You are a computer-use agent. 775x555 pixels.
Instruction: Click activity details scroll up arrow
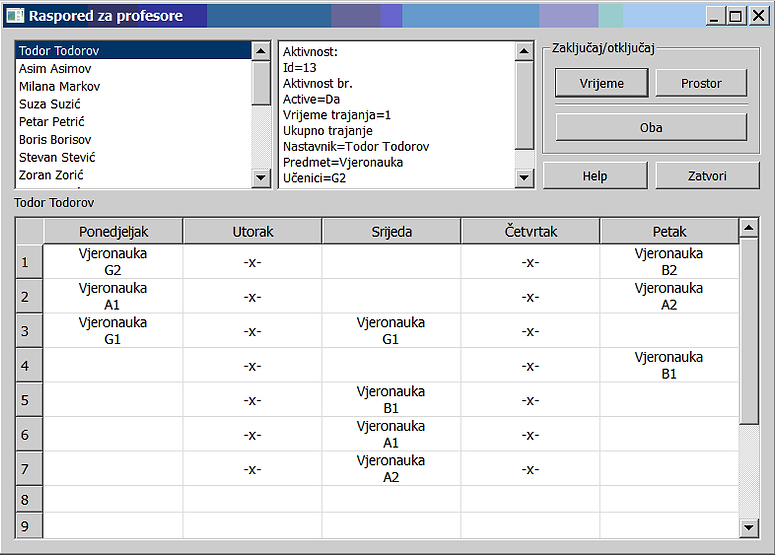(524, 51)
